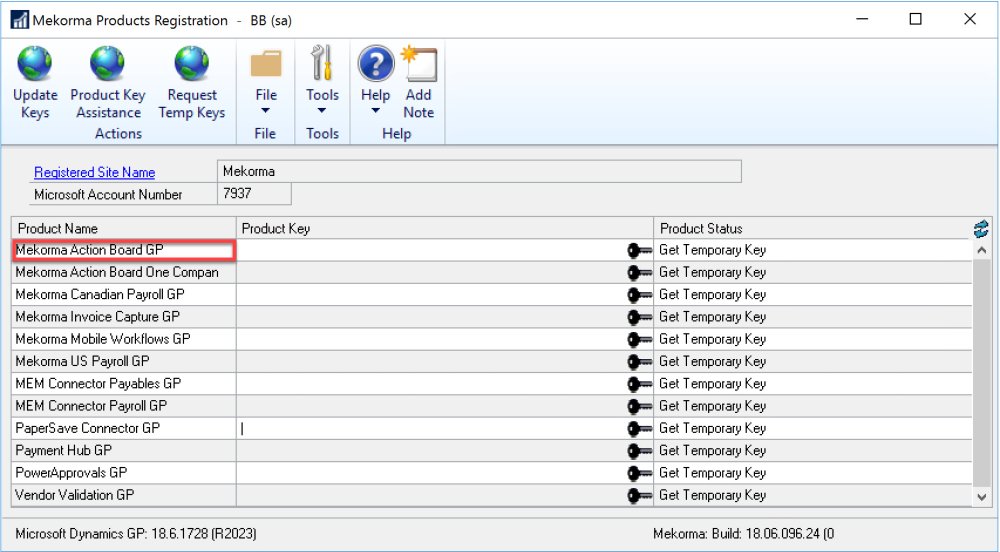Select Mekorma Invoice Capture GP product name
The height and width of the screenshot is (552, 1000).
[x=98, y=317]
